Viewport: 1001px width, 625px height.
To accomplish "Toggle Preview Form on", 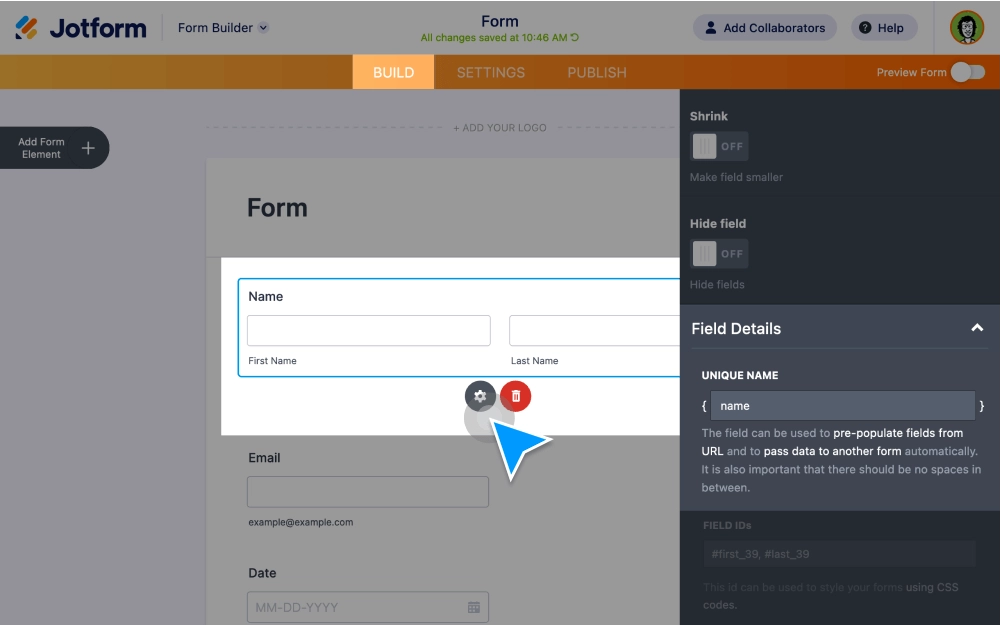I will [967, 72].
